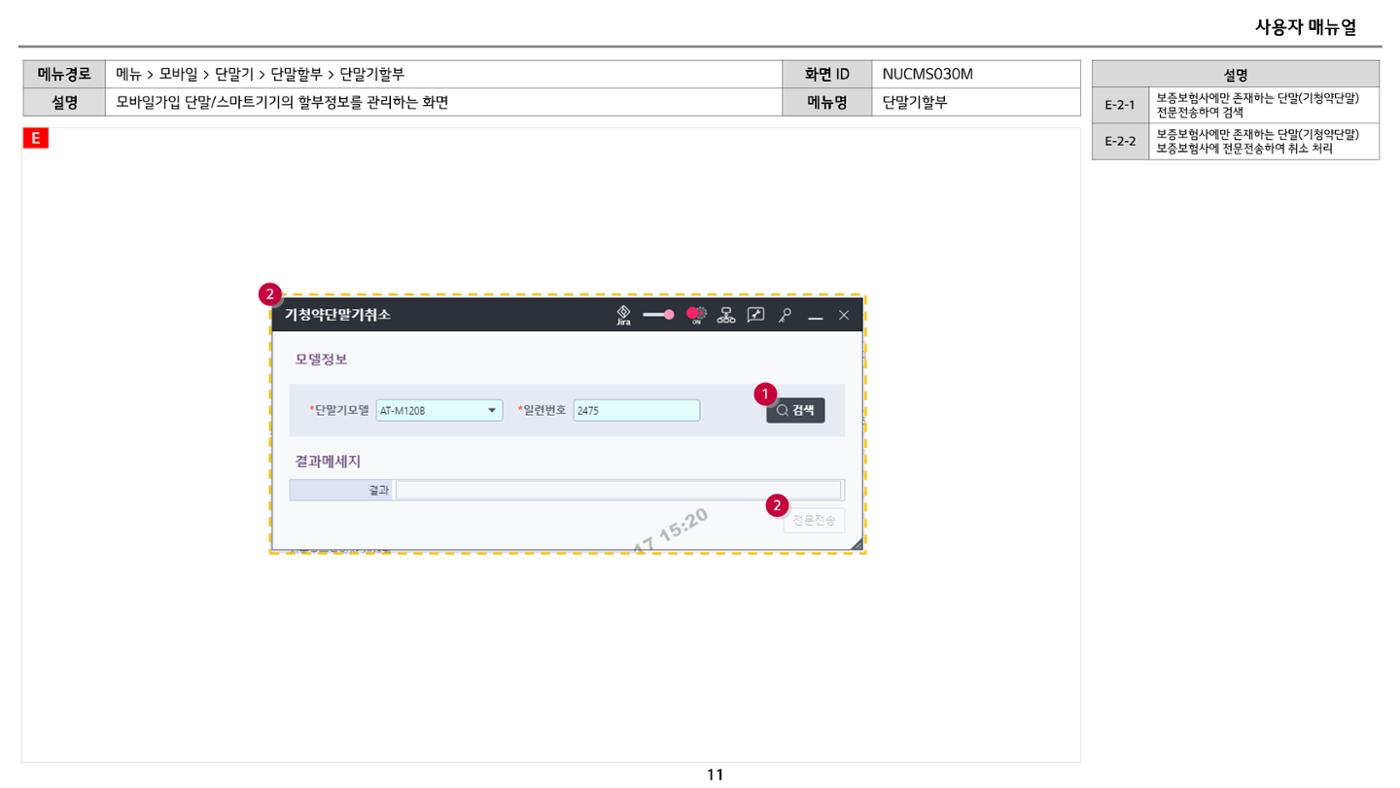The image size is (1400, 788).
Task: Click the E-2-2 description row
Action: [1235, 141]
